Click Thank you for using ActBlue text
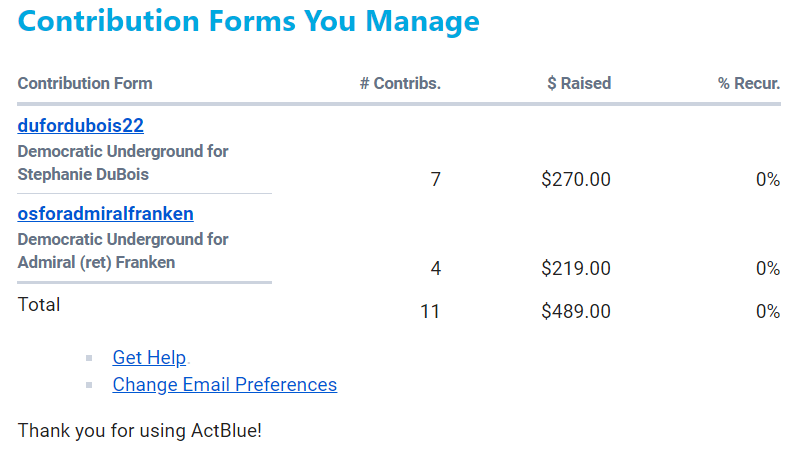The image size is (794, 451). 139,431
